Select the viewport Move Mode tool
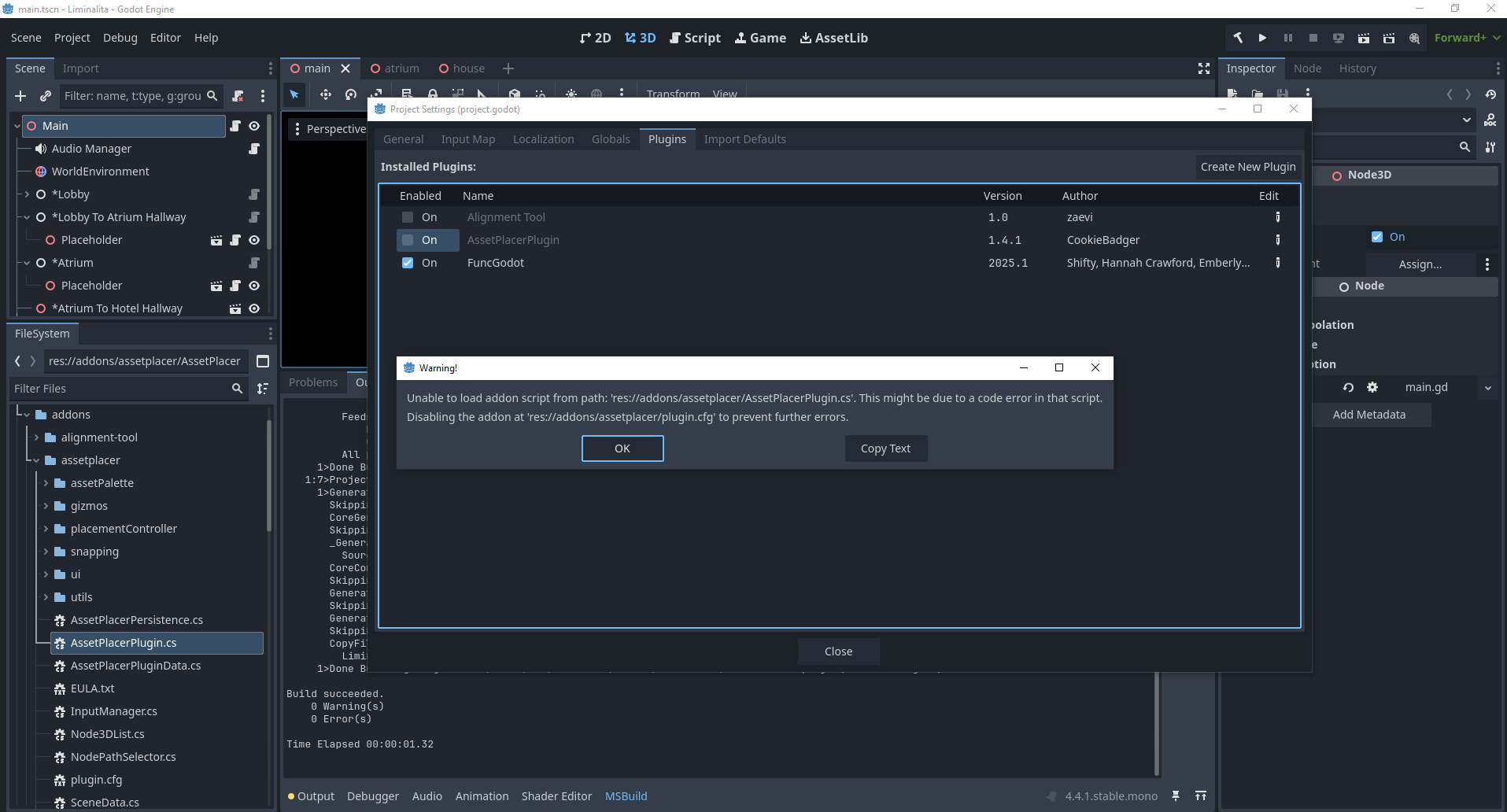Screen dimensions: 1507x812 [325, 94]
